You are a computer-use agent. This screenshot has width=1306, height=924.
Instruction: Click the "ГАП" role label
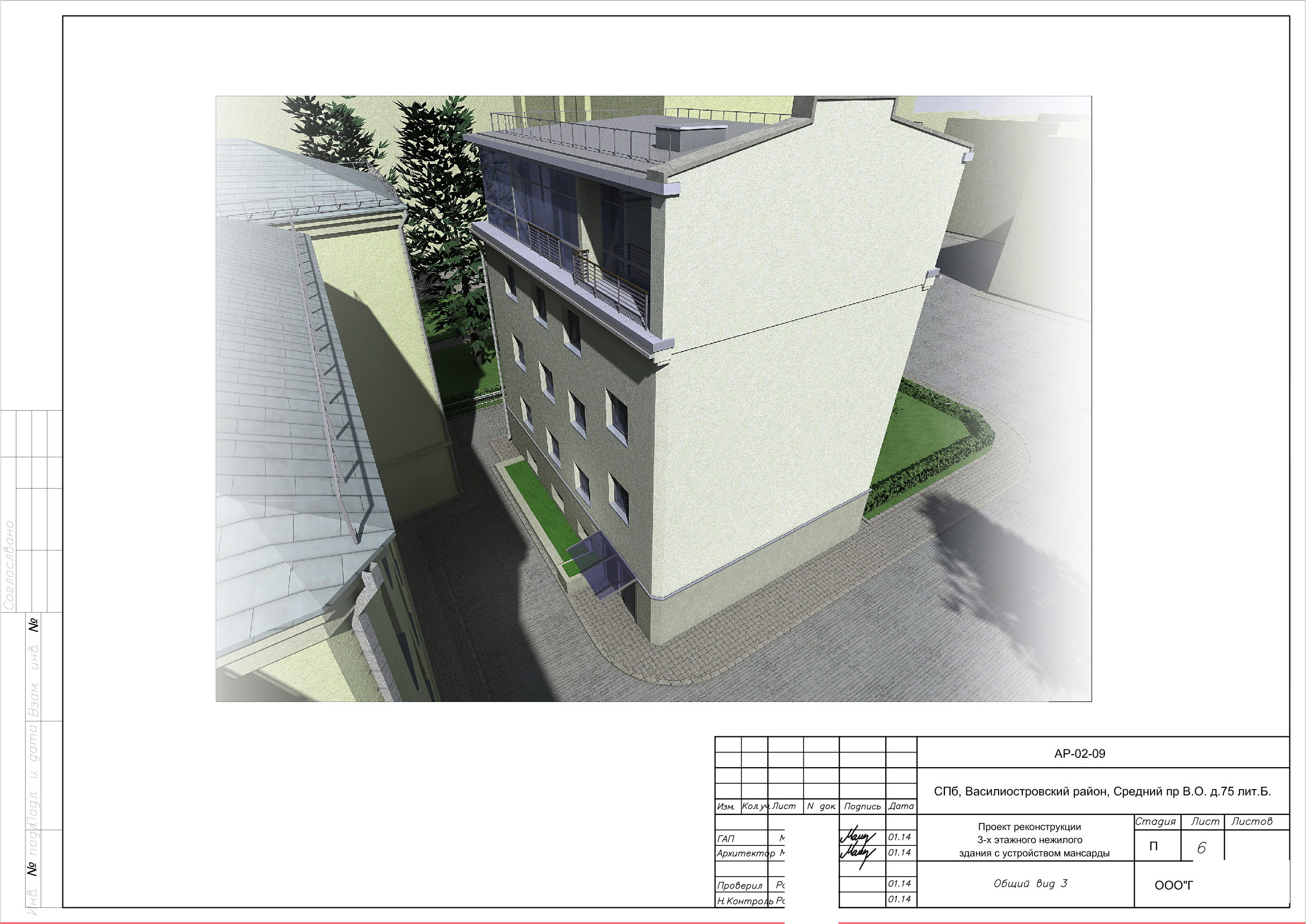tap(726, 839)
